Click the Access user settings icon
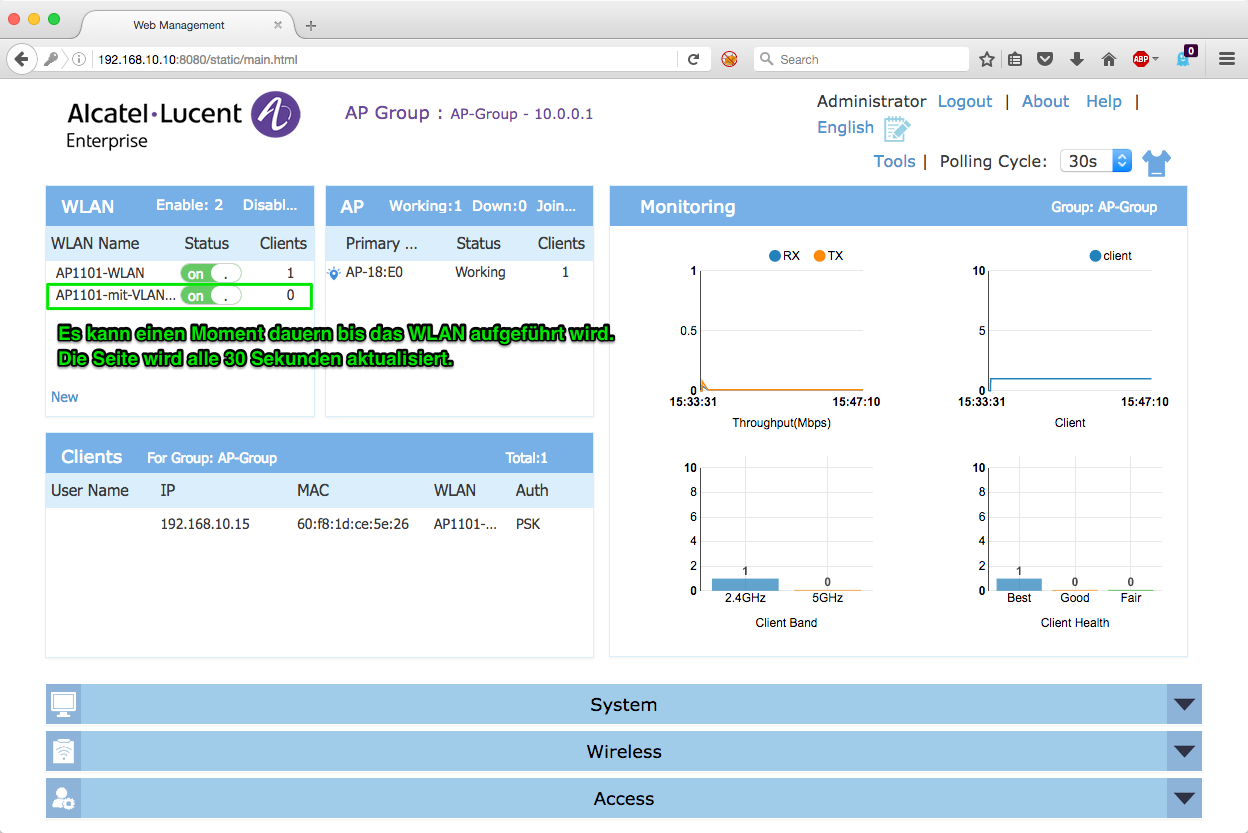Viewport: 1248px width, 833px height. click(63, 798)
